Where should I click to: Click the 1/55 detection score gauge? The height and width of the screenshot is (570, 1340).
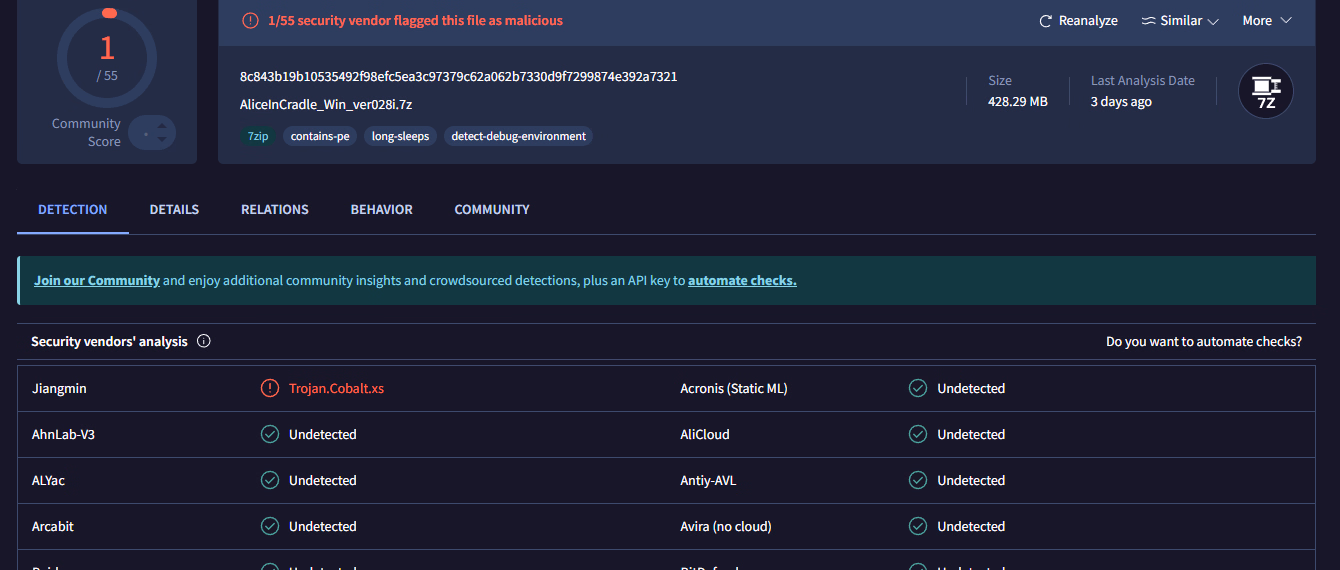tap(107, 56)
